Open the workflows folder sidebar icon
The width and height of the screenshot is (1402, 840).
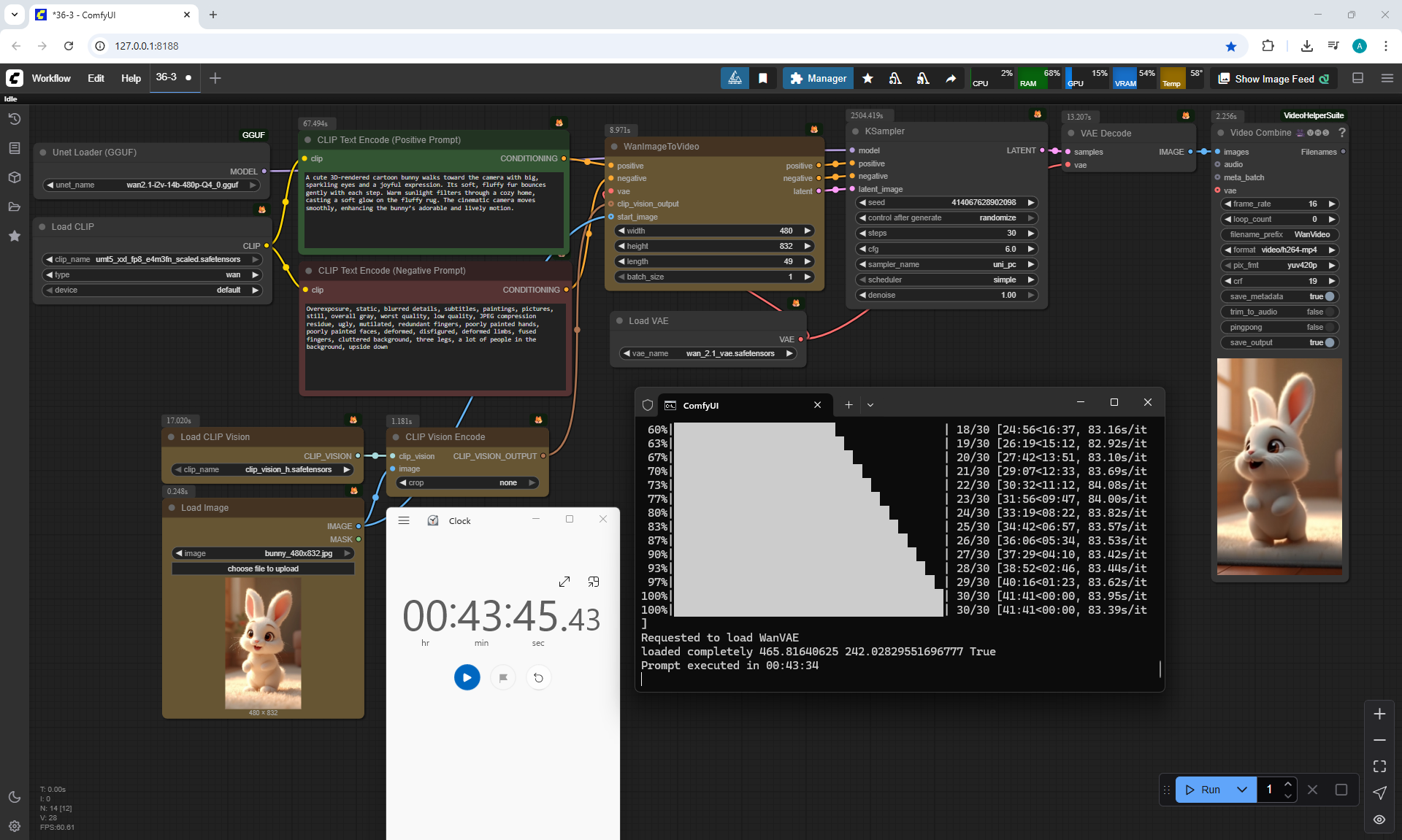click(15, 207)
